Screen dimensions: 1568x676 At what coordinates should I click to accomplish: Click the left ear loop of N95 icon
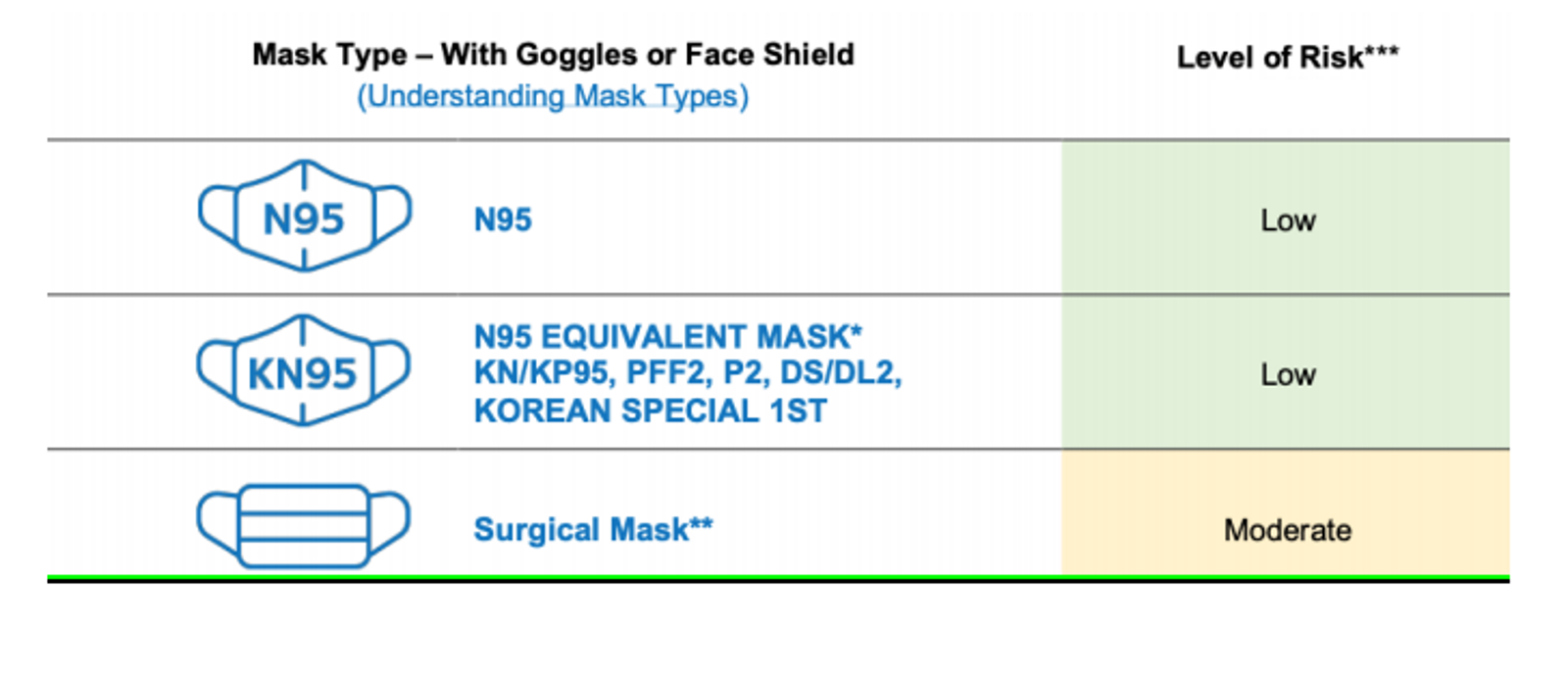click(217, 215)
